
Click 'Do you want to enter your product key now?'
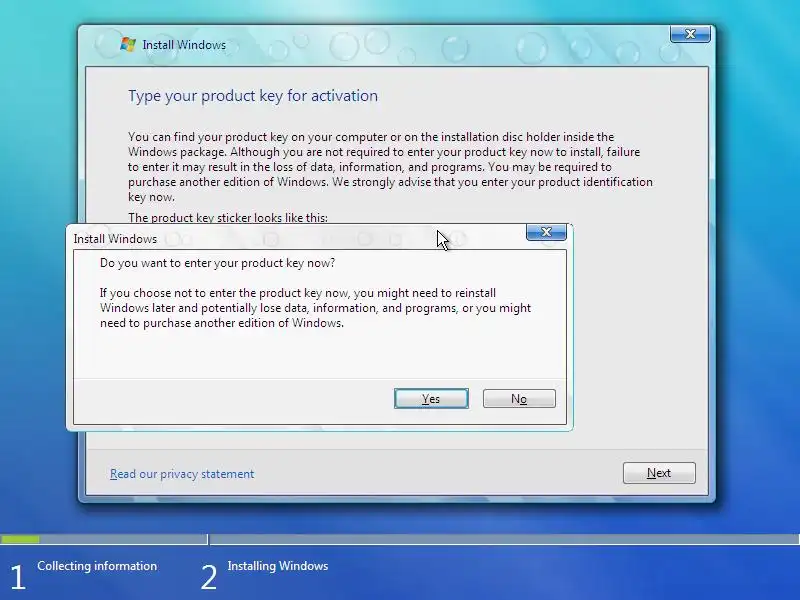(x=217, y=263)
